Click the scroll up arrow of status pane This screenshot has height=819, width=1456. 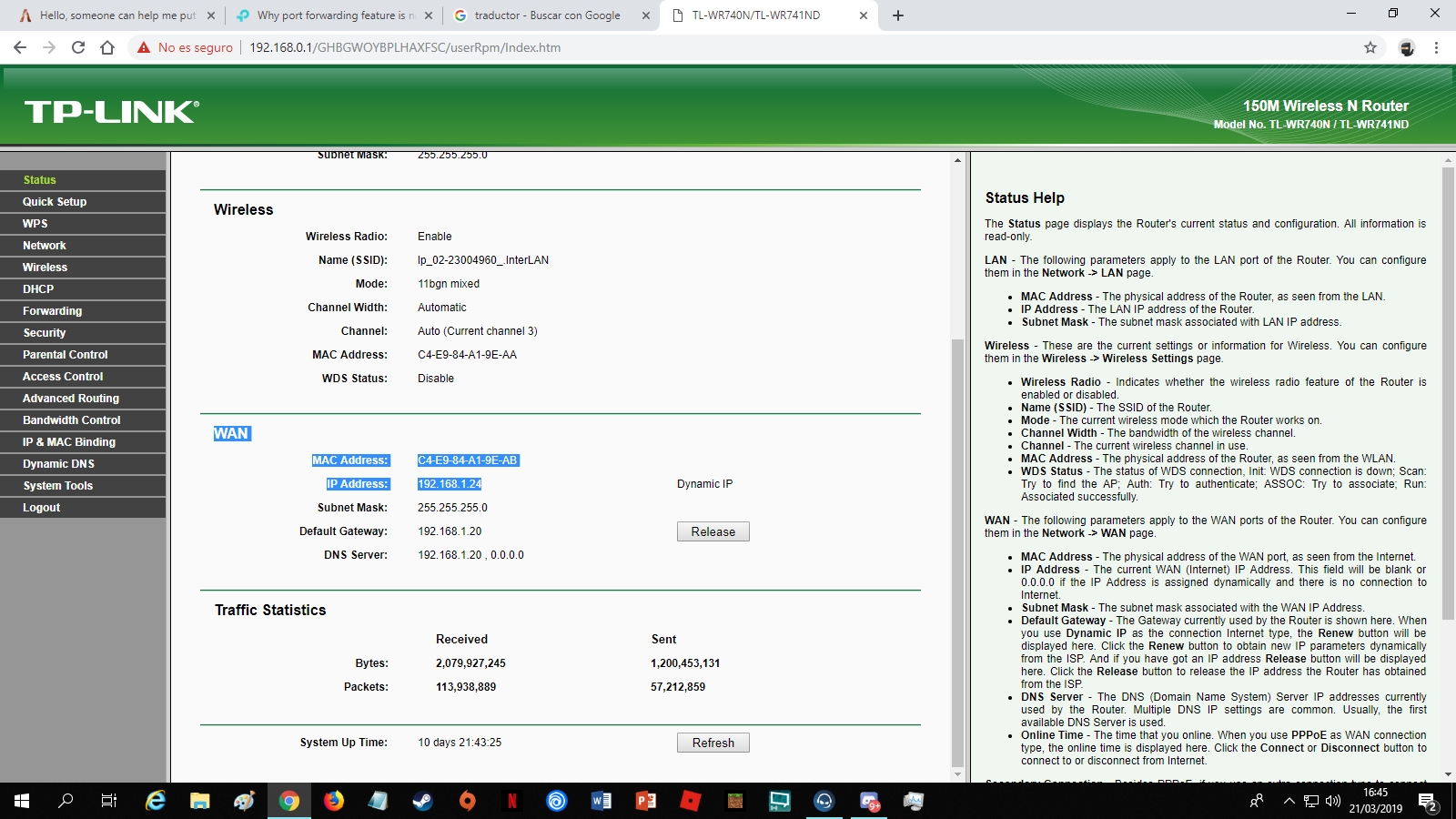[x=957, y=160]
